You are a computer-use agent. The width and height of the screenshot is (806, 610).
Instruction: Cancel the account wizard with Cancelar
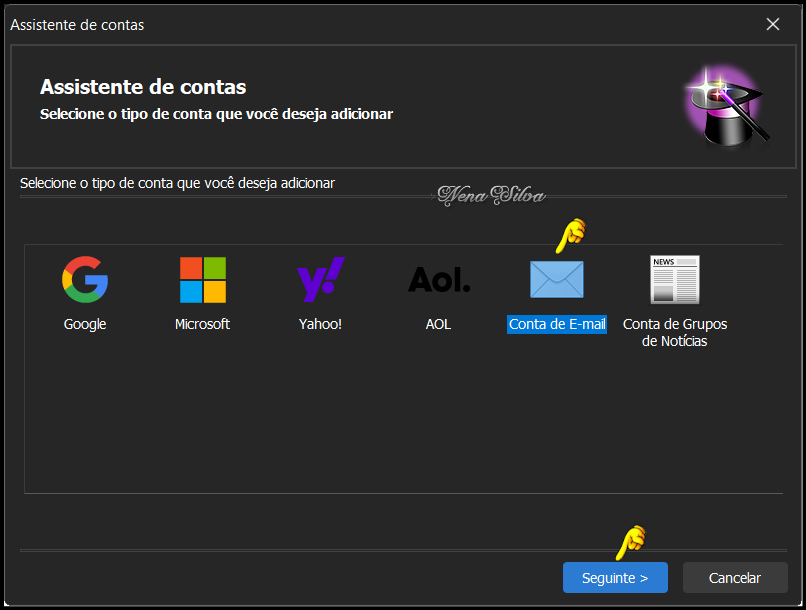(735, 577)
